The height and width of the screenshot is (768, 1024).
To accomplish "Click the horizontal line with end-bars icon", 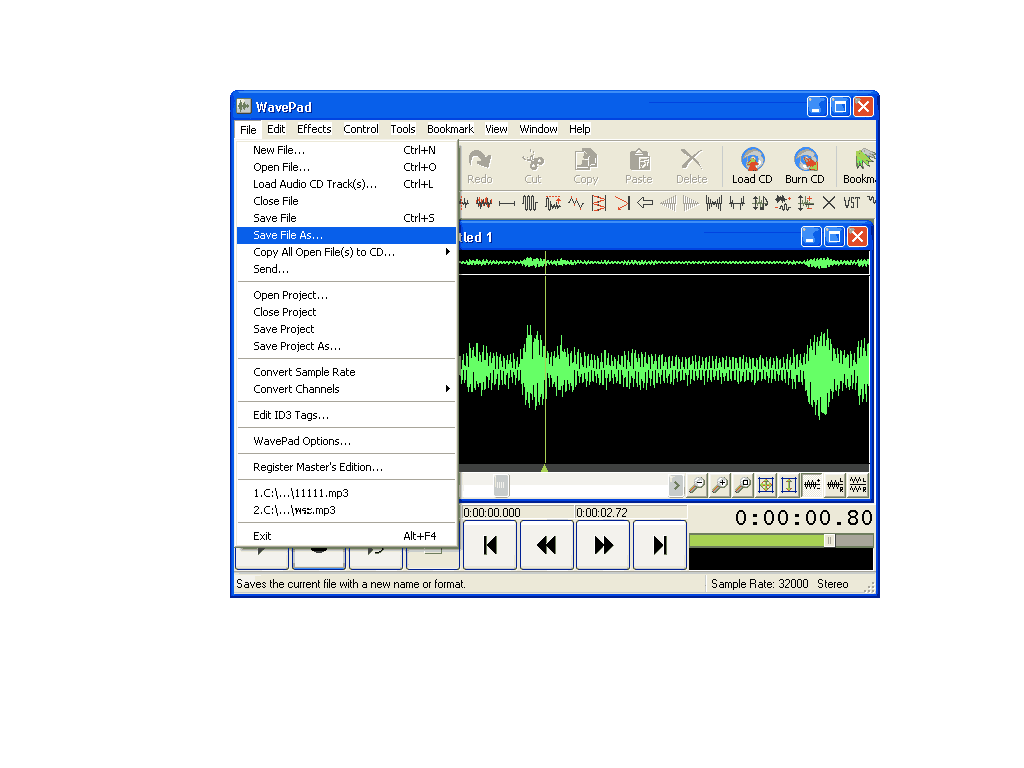I will (507, 203).
